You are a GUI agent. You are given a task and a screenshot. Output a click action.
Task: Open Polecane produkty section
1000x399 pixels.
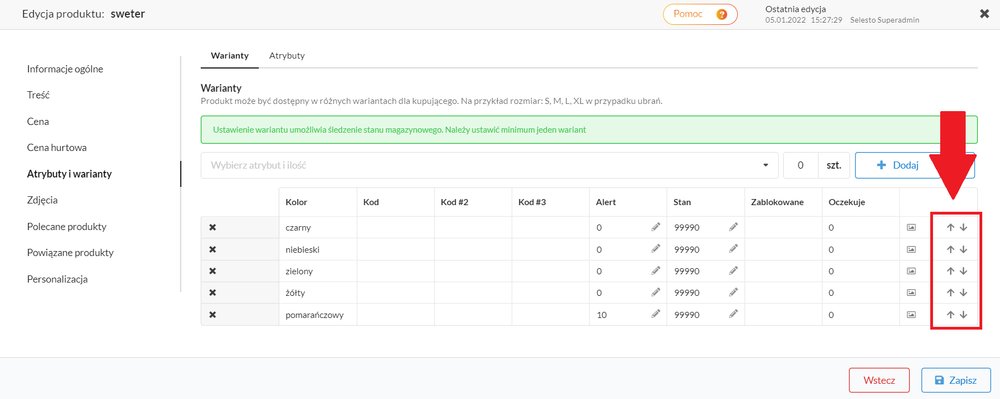coord(66,226)
